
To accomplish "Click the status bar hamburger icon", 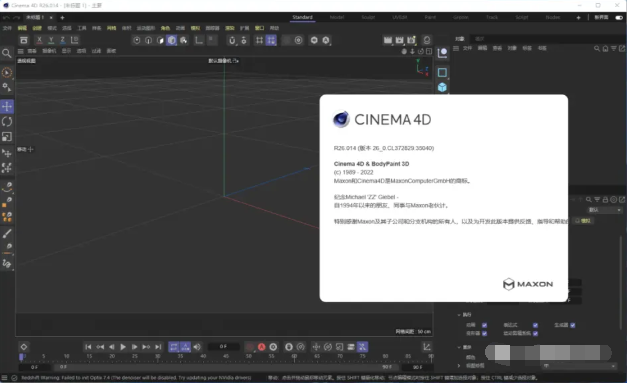I will (4, 378).
